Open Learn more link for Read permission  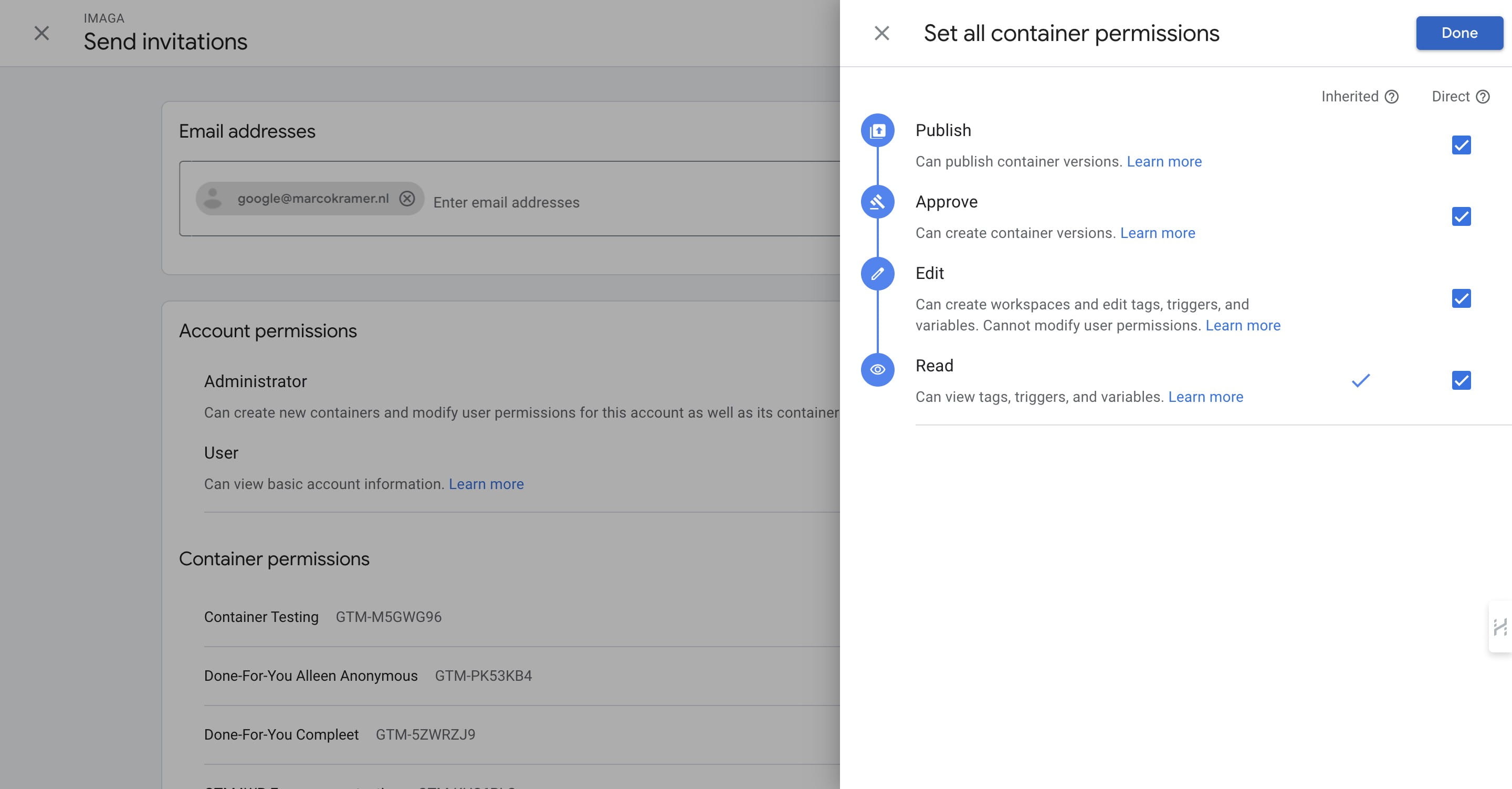(x=1205, y=397)
